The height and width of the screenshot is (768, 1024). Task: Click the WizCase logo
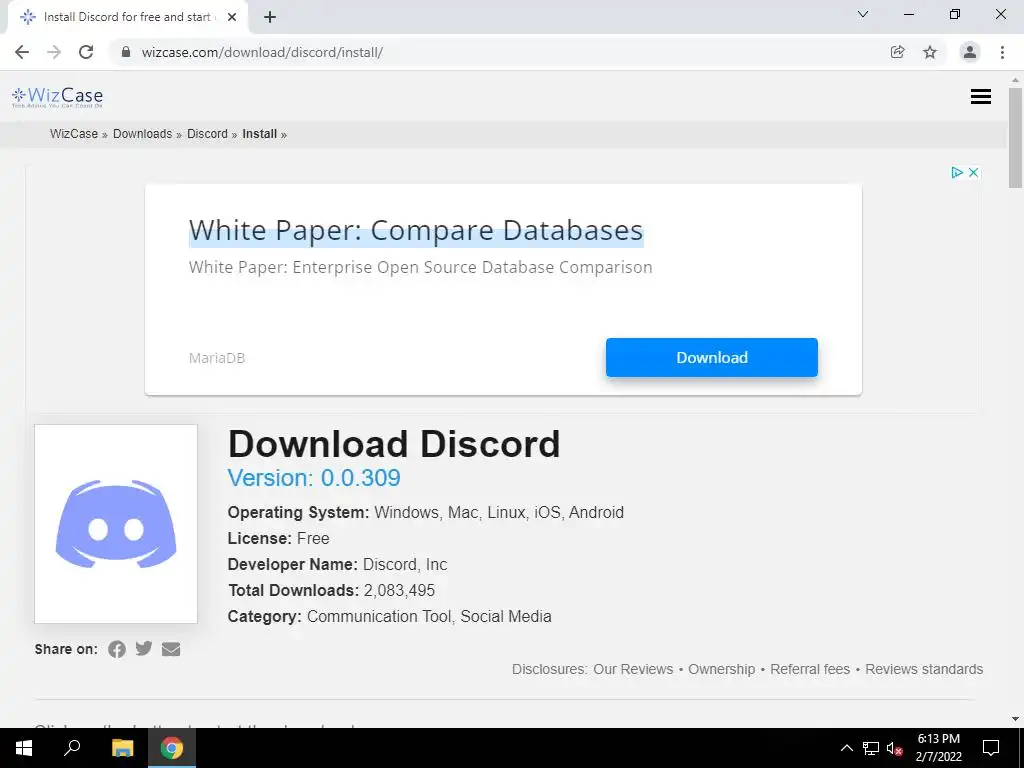point(57,97)
